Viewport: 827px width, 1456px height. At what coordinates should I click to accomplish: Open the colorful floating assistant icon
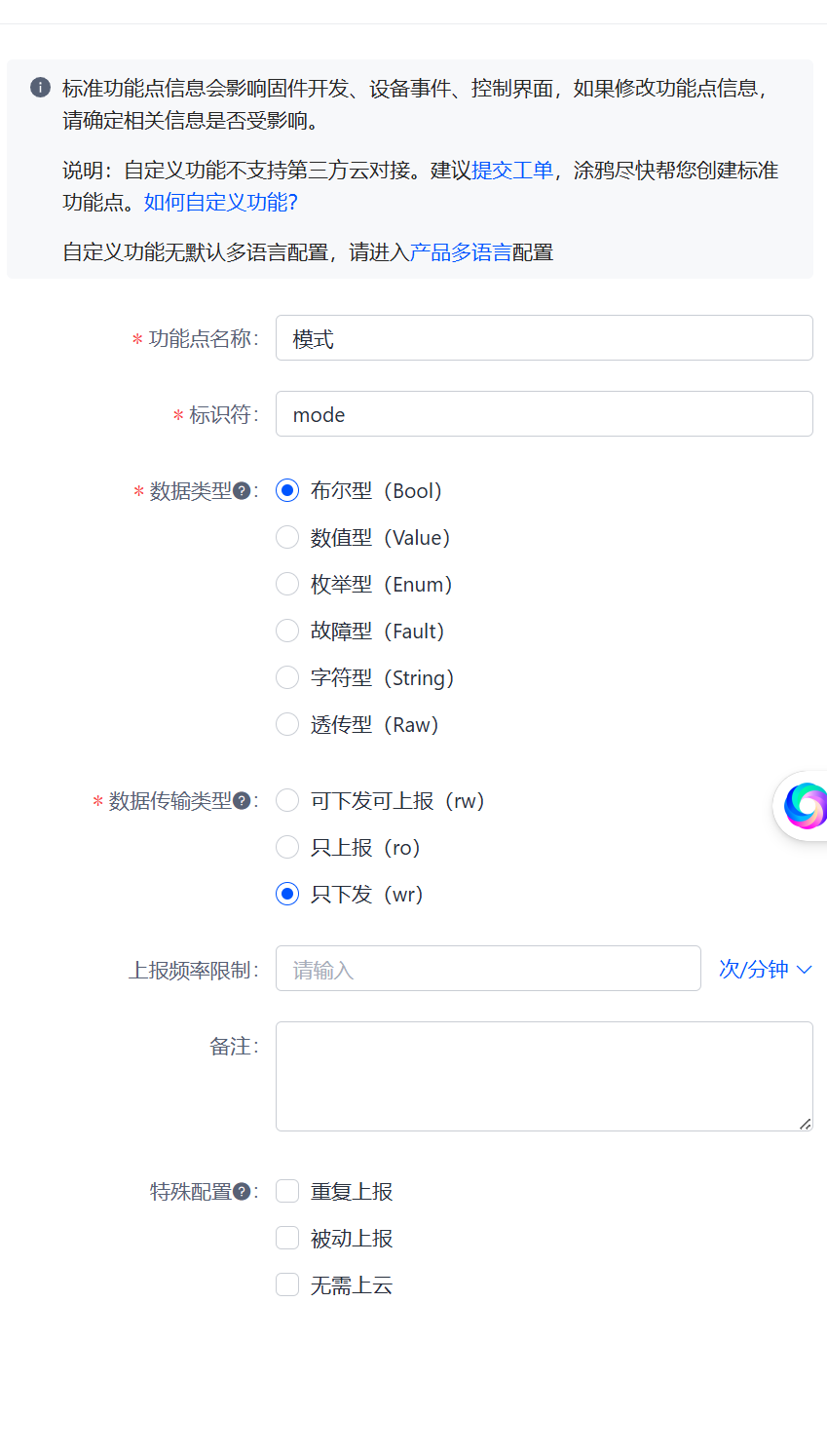[803, 805]
